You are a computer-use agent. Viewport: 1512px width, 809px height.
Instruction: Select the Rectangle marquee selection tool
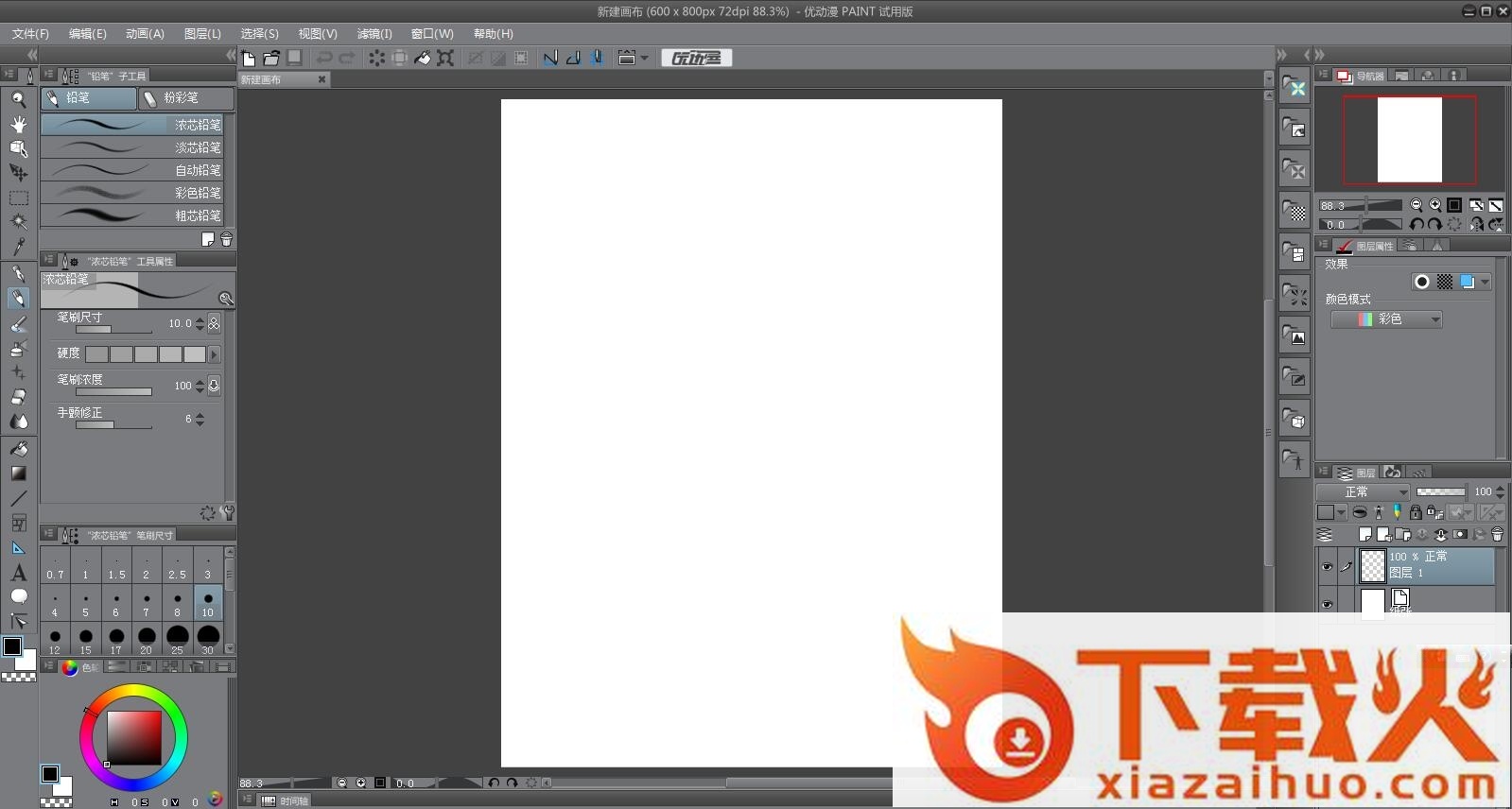(18, 198)
